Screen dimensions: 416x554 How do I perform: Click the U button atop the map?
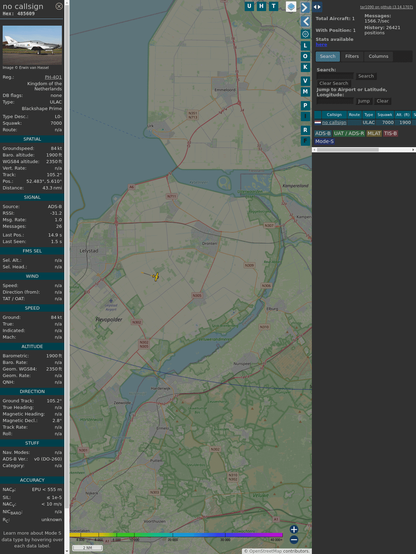249,6
